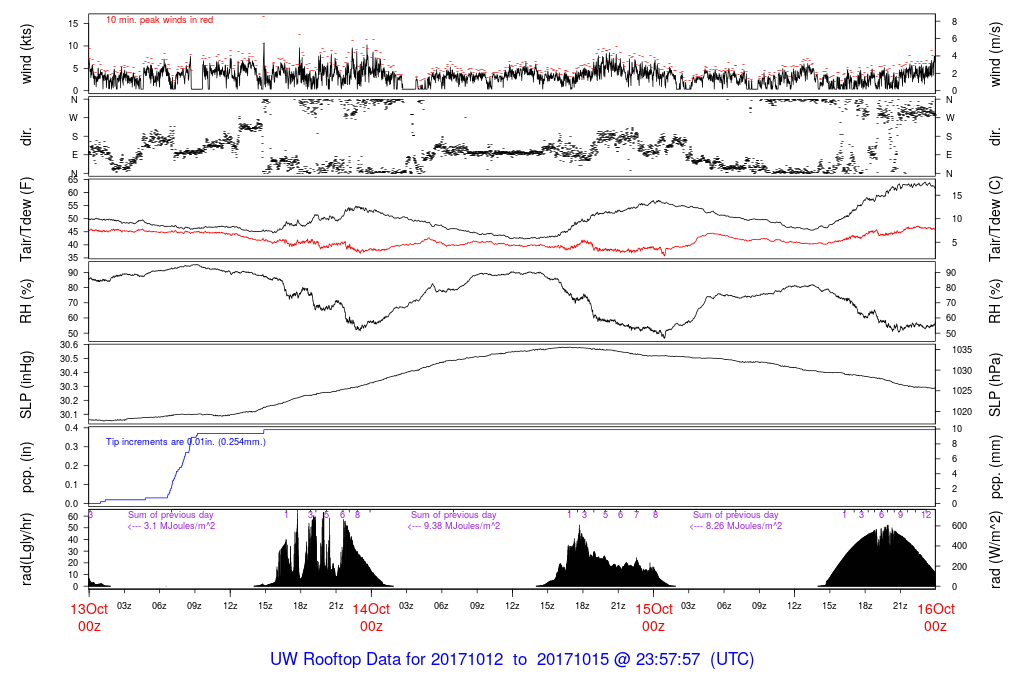
Task: Click the 'UW Rooftop Data for 20171012' title
Action: [x=387, y=660]
